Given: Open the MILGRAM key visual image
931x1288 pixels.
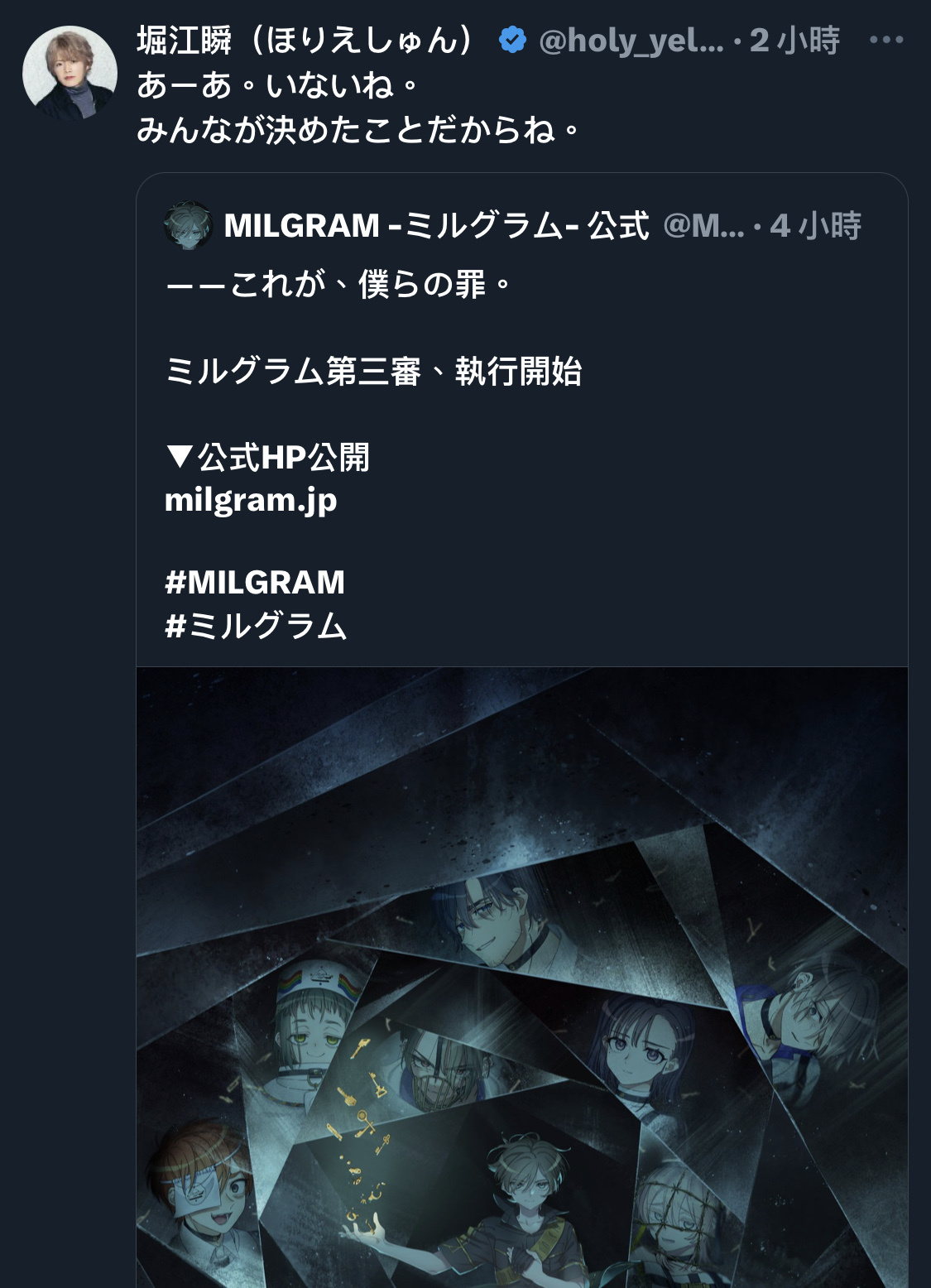Looking at the screenshot, I should pos(522,977).
